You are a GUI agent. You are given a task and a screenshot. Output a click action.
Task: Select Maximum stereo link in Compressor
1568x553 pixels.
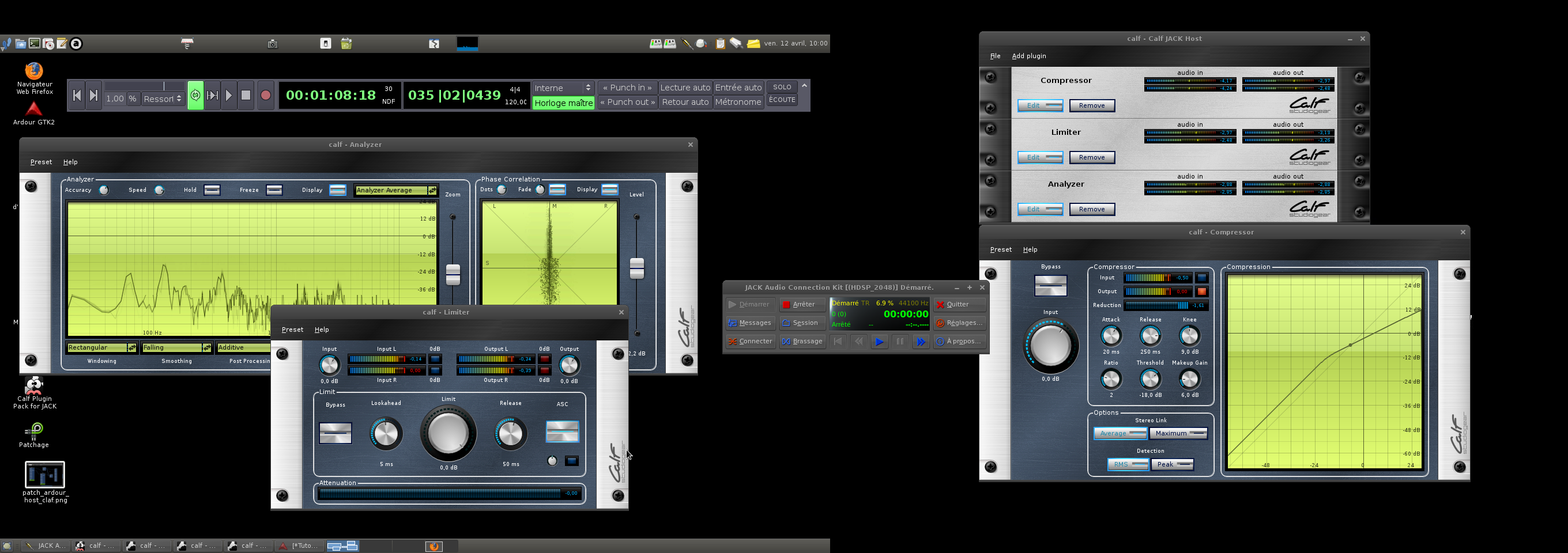pos(1178,433)
